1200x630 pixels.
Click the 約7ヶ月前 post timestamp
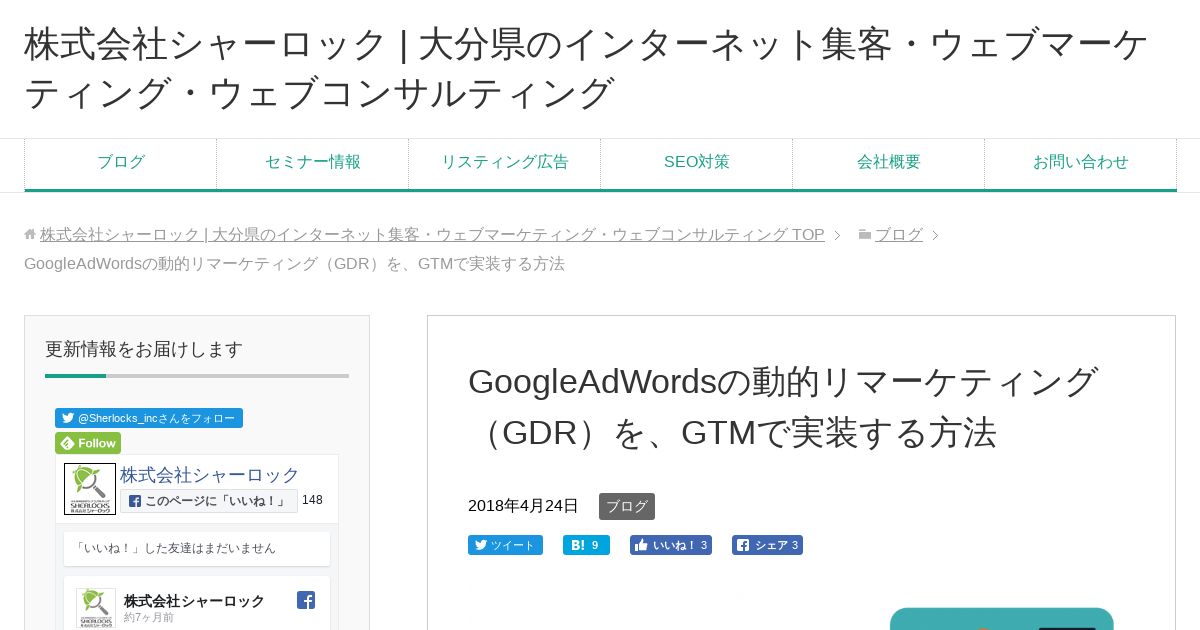149,618
